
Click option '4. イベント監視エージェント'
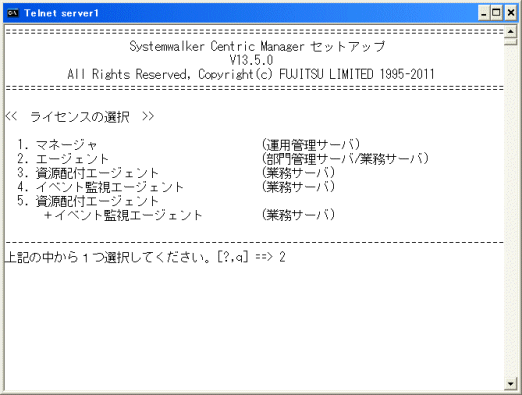100,187
